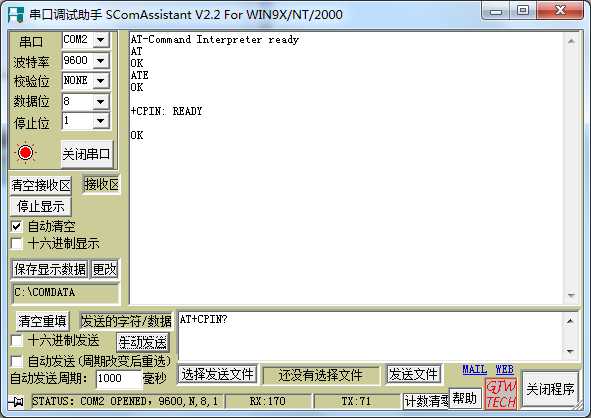The width and height of the screenshot is (591, 418).
Task: Click the send box scrollbar up arrow
Action: (570, 321)
